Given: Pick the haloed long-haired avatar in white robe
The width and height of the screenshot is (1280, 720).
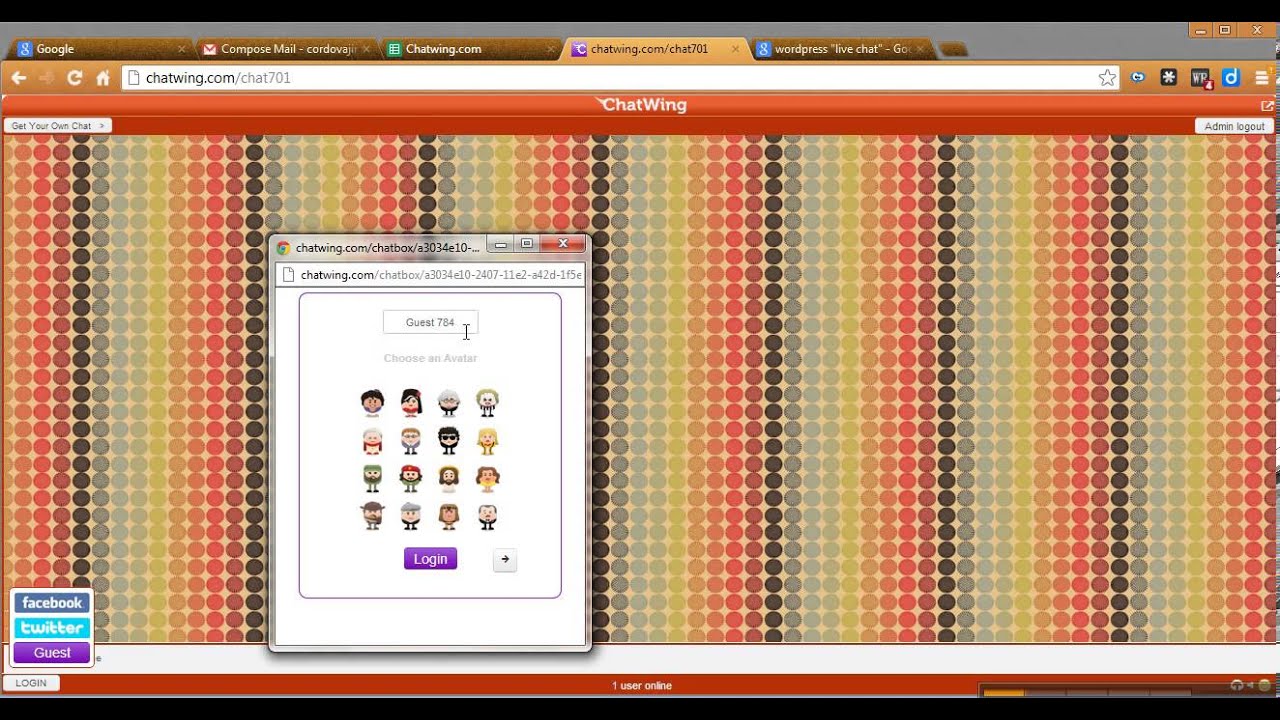Looking at the screenshot, I should 449,478.
